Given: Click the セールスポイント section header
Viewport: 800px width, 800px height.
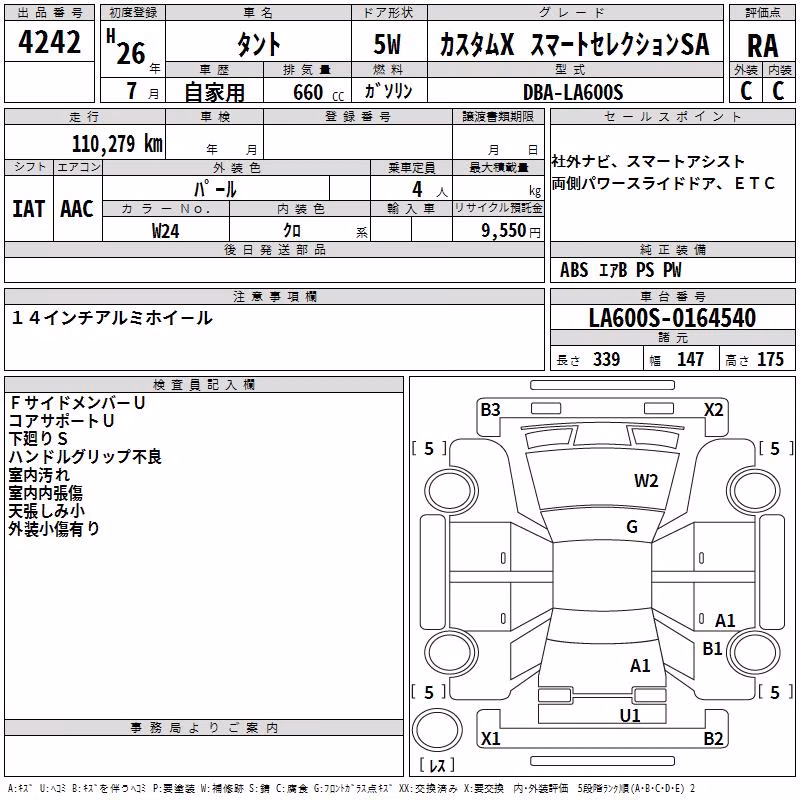Looking at the screenshot, I should tap(672, 116).
